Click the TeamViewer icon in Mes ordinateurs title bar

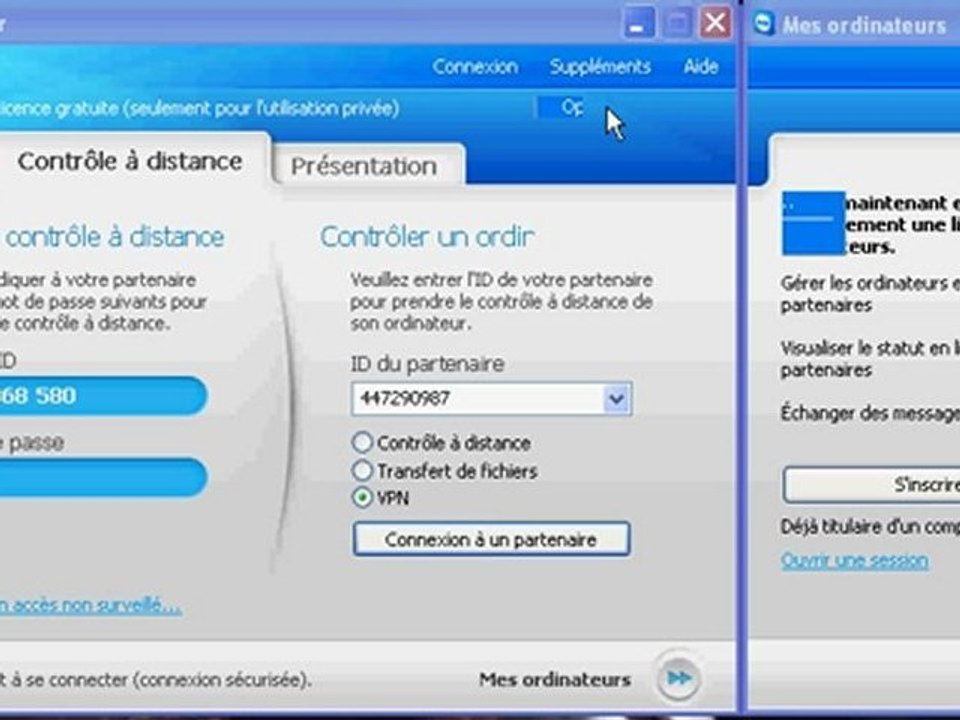pos(763,24)
